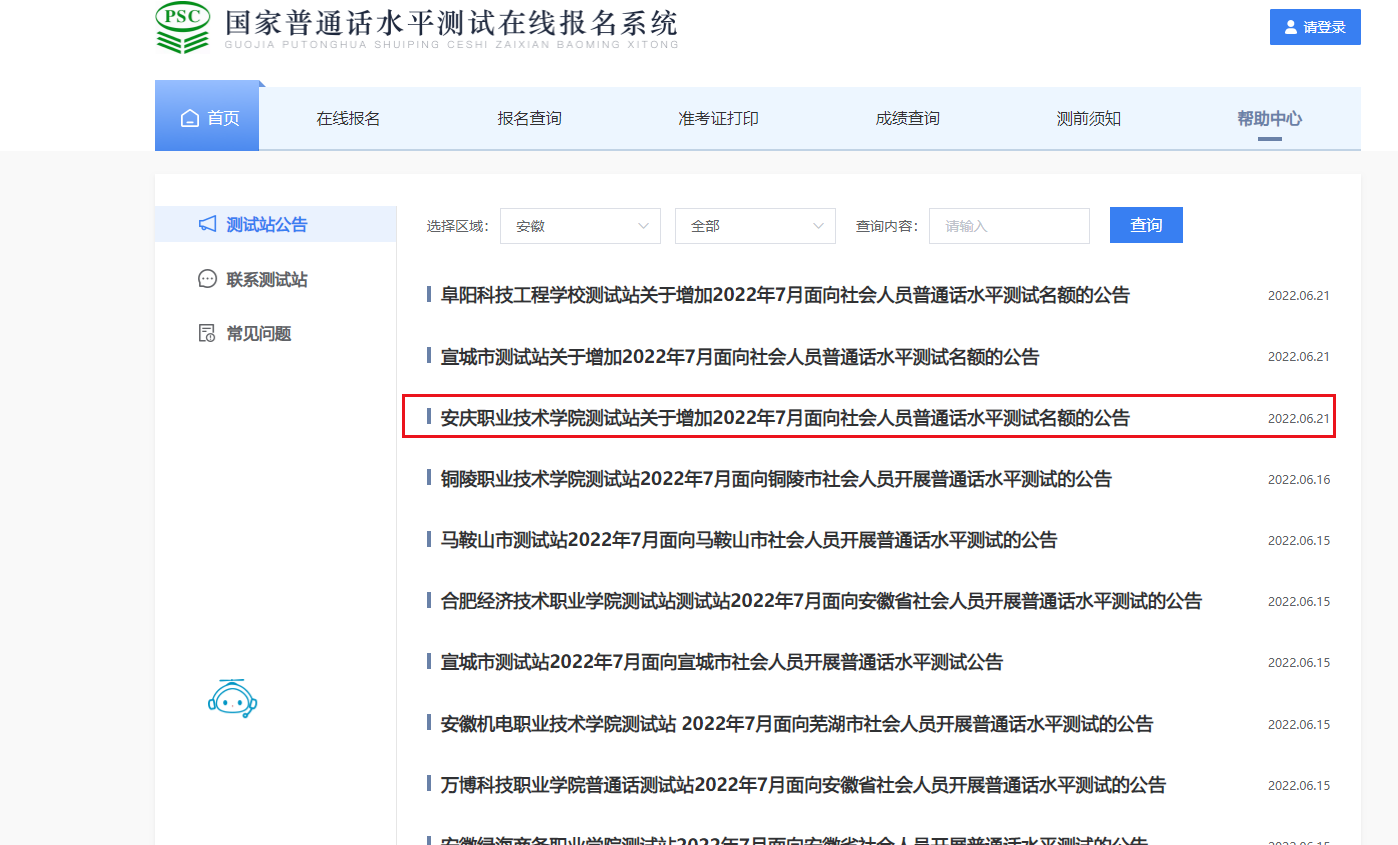Click the megaphone icon beside 测试站公告
Viewport: 1398px width, 845px height.
pos(207,224)
